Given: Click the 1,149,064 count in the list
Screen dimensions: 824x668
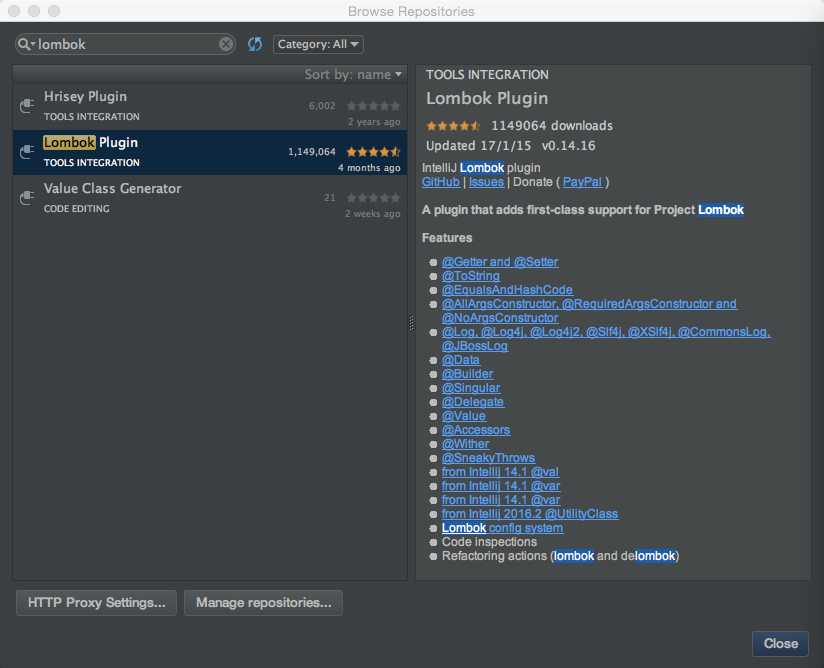Looking at the screenshot, I should tap(312, 152).
